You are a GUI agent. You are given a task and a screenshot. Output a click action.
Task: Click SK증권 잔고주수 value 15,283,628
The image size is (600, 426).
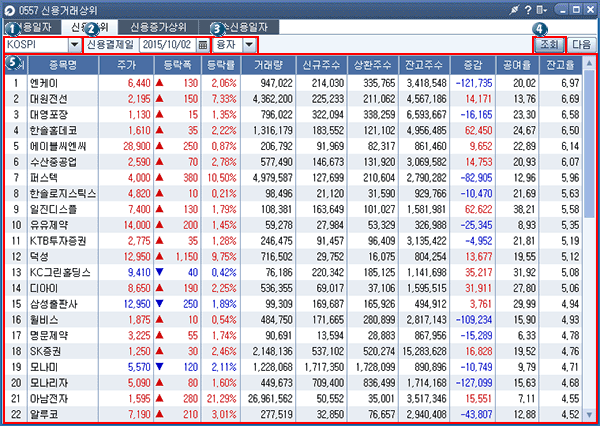click(x=424, y=351)
